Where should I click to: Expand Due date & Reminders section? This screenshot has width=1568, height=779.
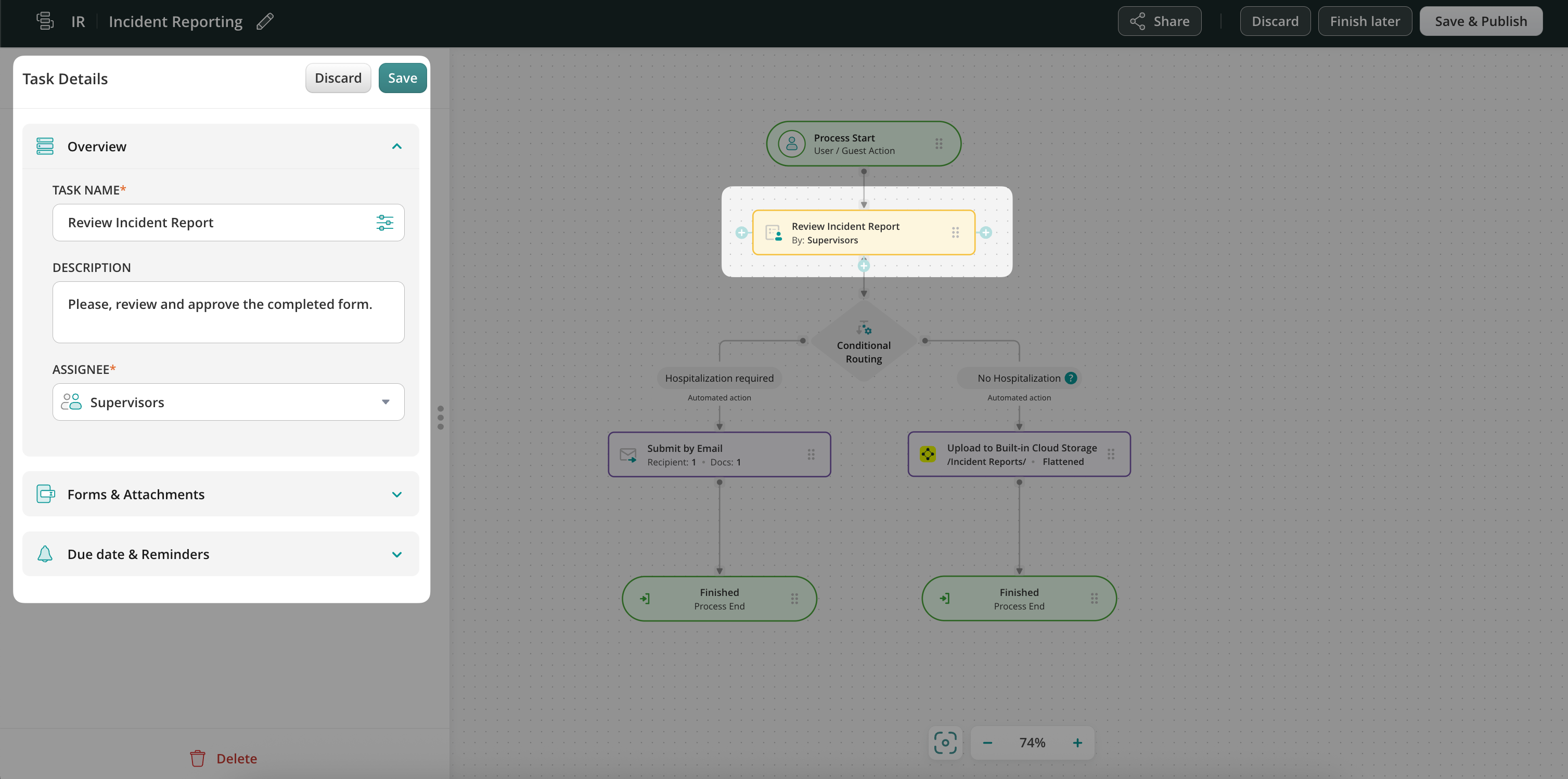[397, 554]
